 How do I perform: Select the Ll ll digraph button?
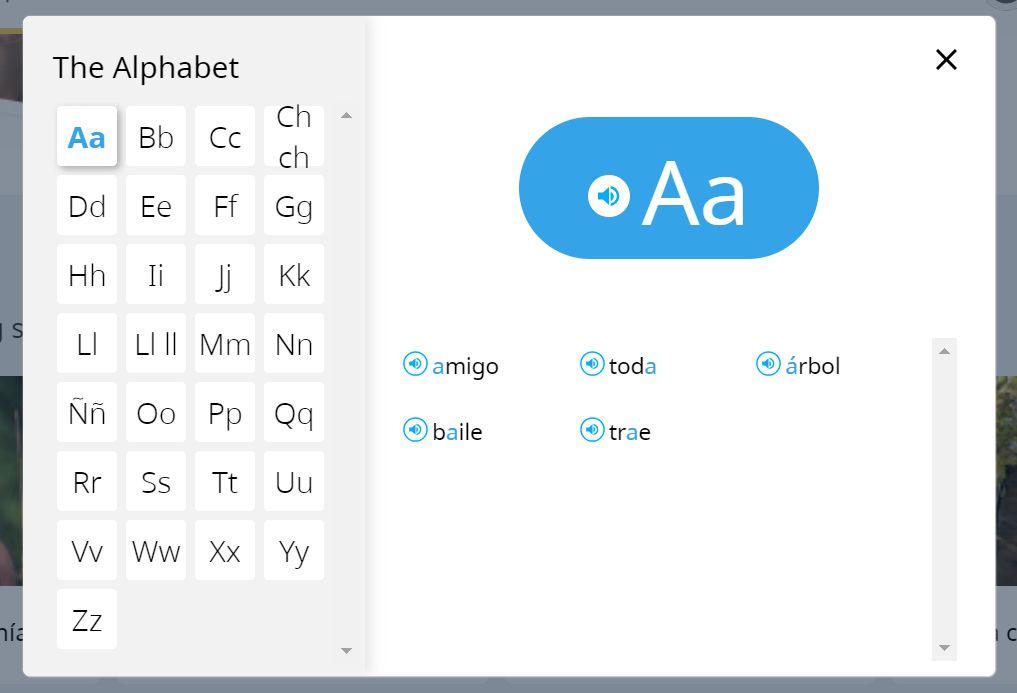point(155,343)
